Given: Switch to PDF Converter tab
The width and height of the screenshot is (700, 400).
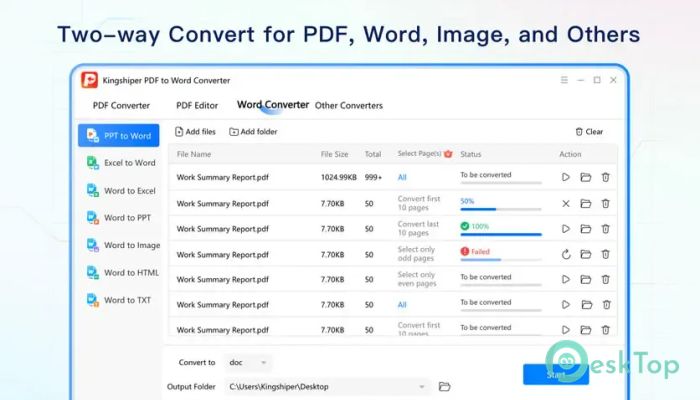Looking at the screenshot, I should click(121, 106).
